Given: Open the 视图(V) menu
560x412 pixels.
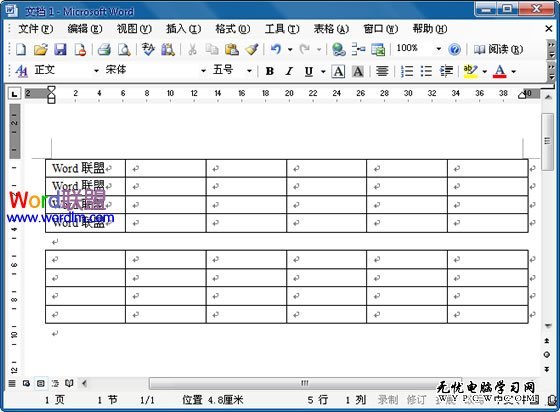Looking at the screenshot, I should pos(134,29).
